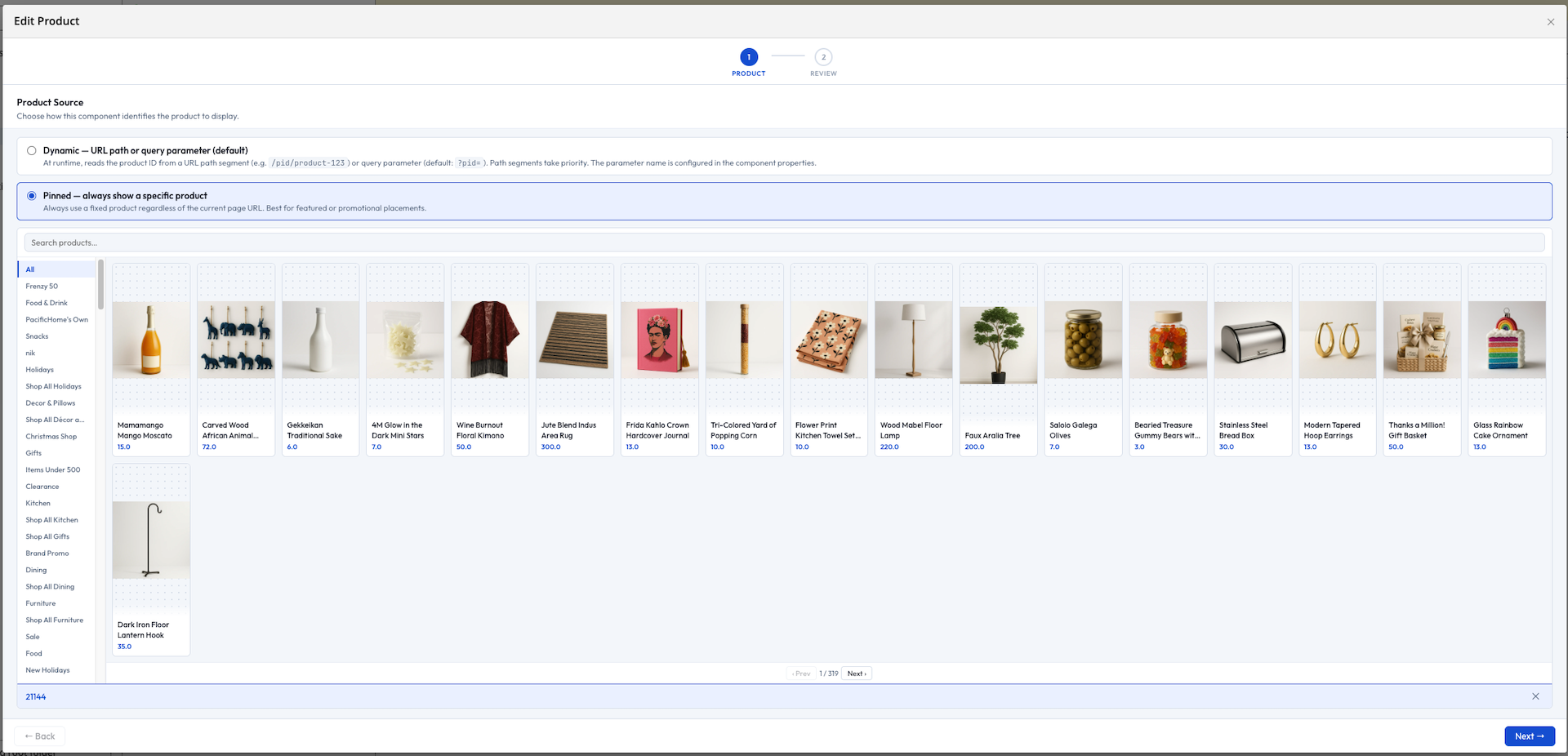The image size is (1568, 756).
Task: Select the Kitchen category
Action: (x=56, y=504)
